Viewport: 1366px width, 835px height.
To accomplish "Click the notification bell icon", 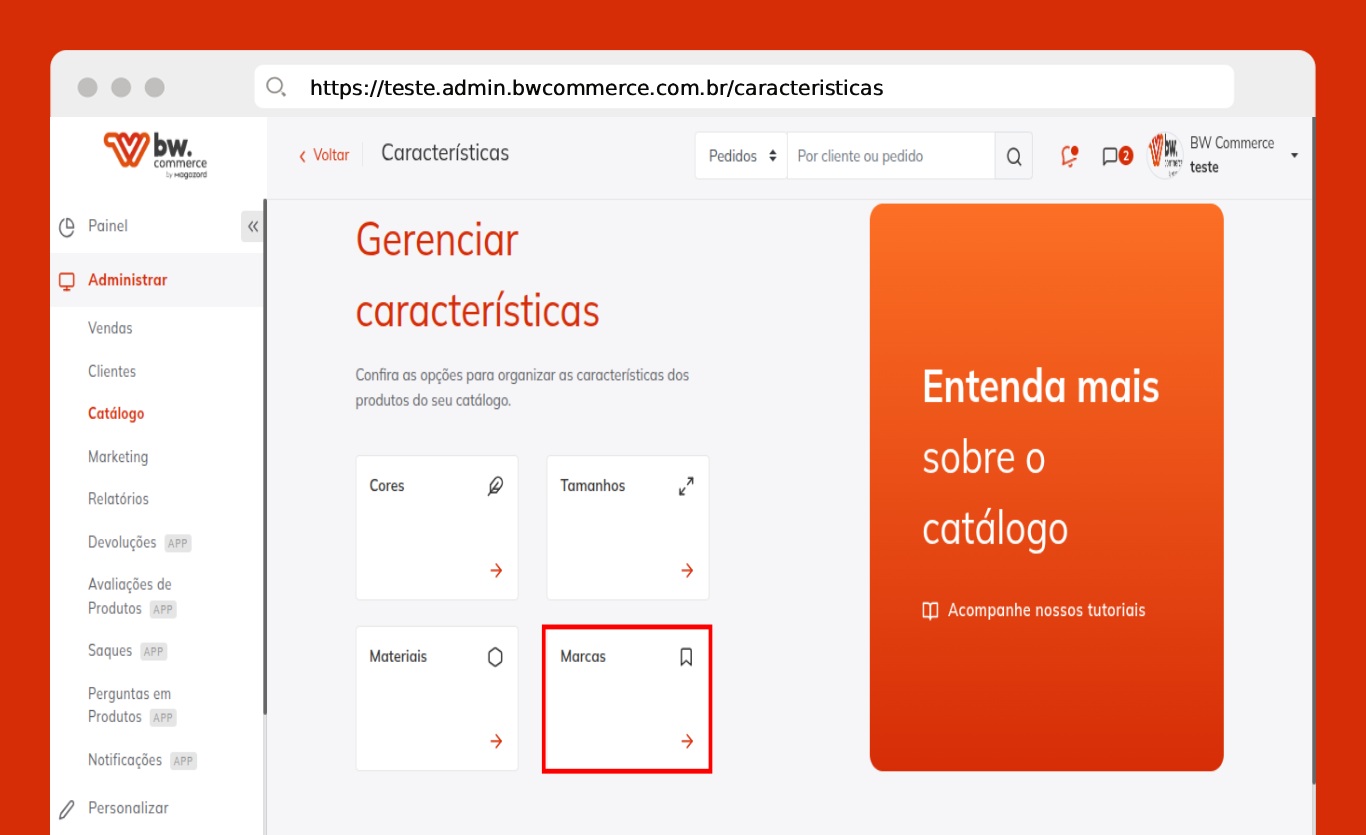I will 1069,156.
